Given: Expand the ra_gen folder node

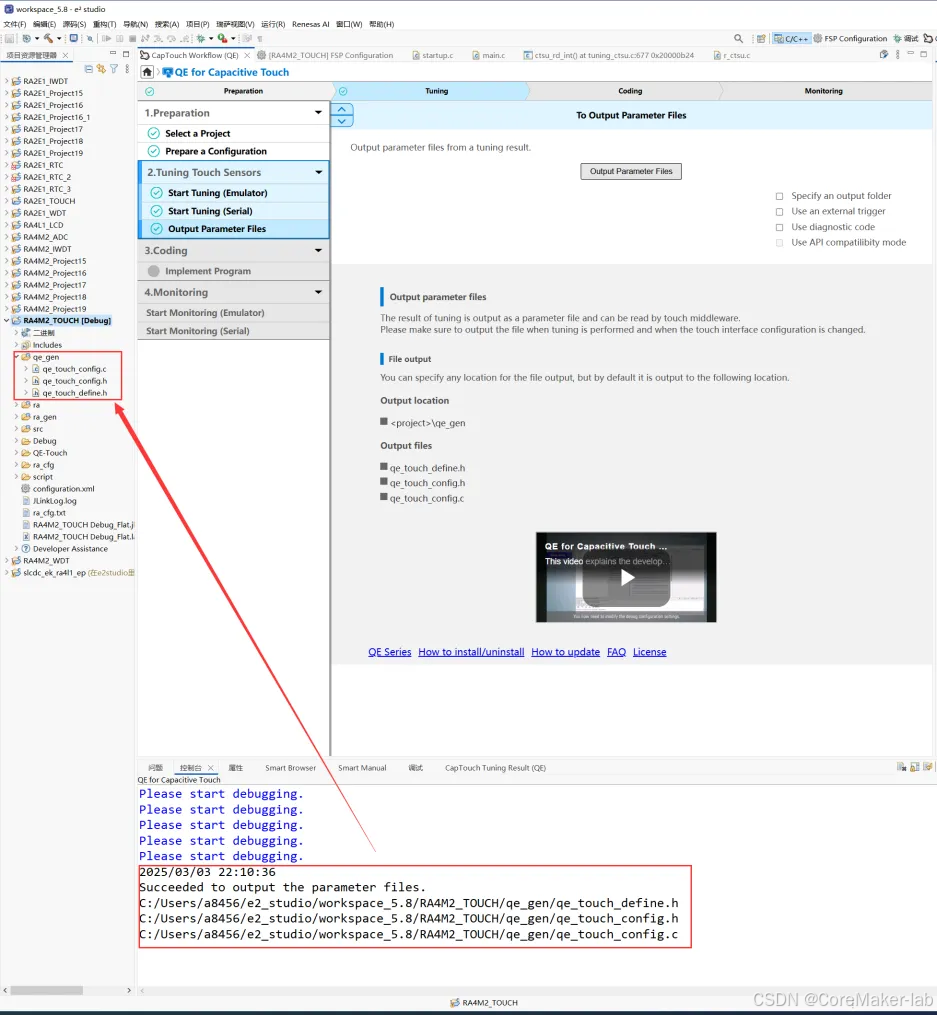Looking at the screenshot, I should click(16, 417).
